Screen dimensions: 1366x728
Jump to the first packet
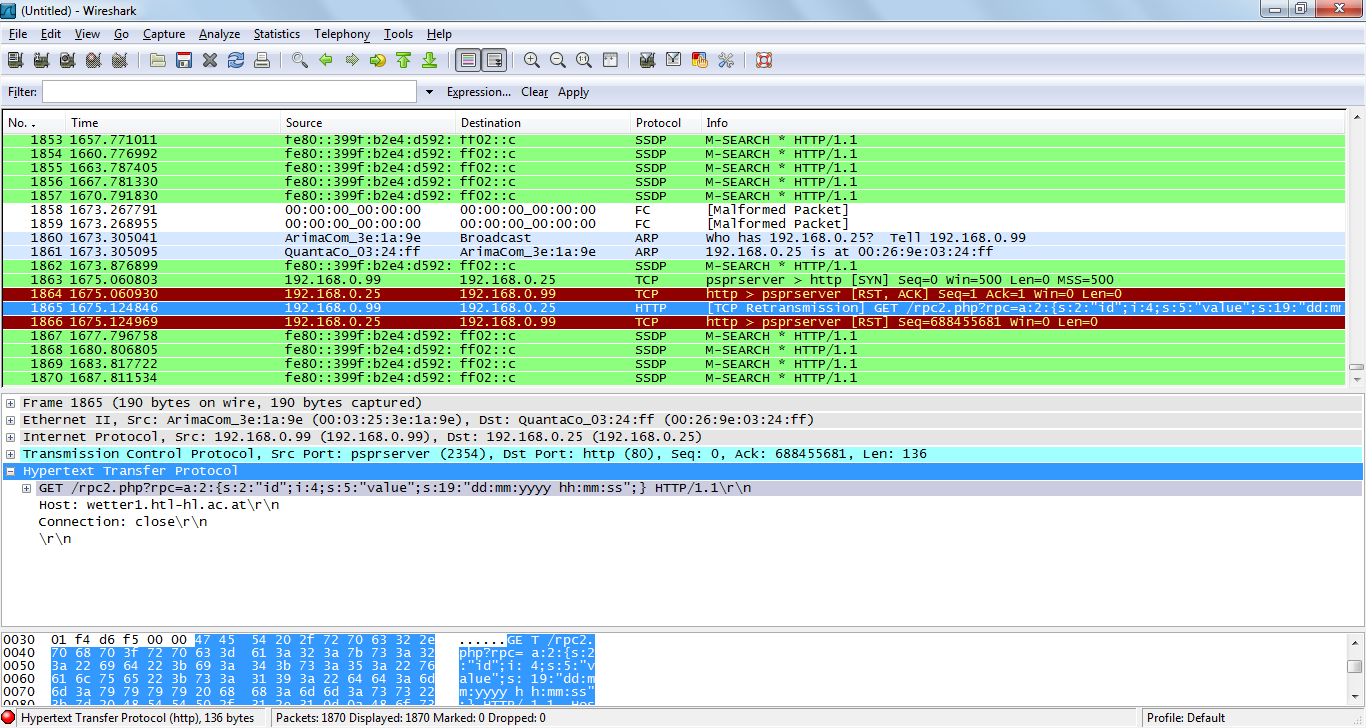tap(404, 60)
